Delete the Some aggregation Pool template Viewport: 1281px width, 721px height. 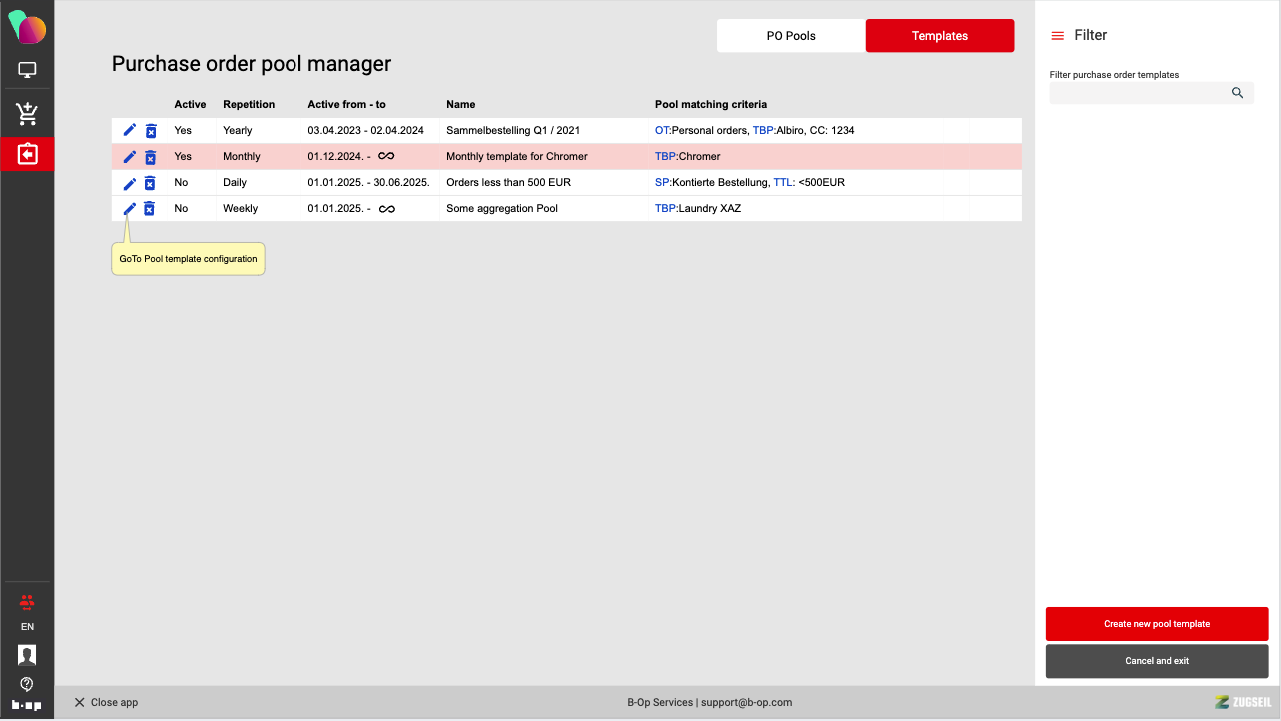pos(149,209)
